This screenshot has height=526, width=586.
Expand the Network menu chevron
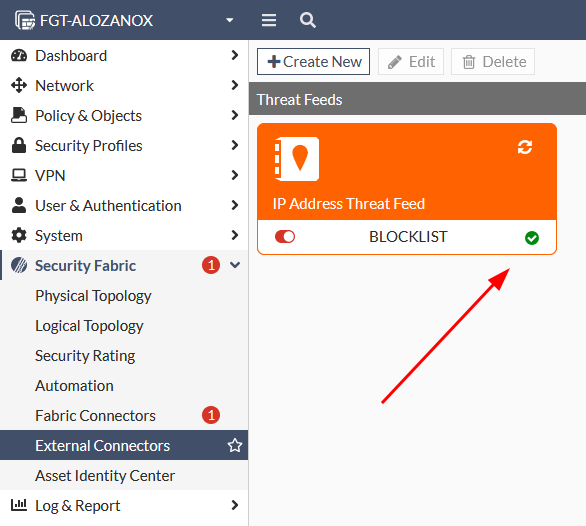tap(235, 85)
